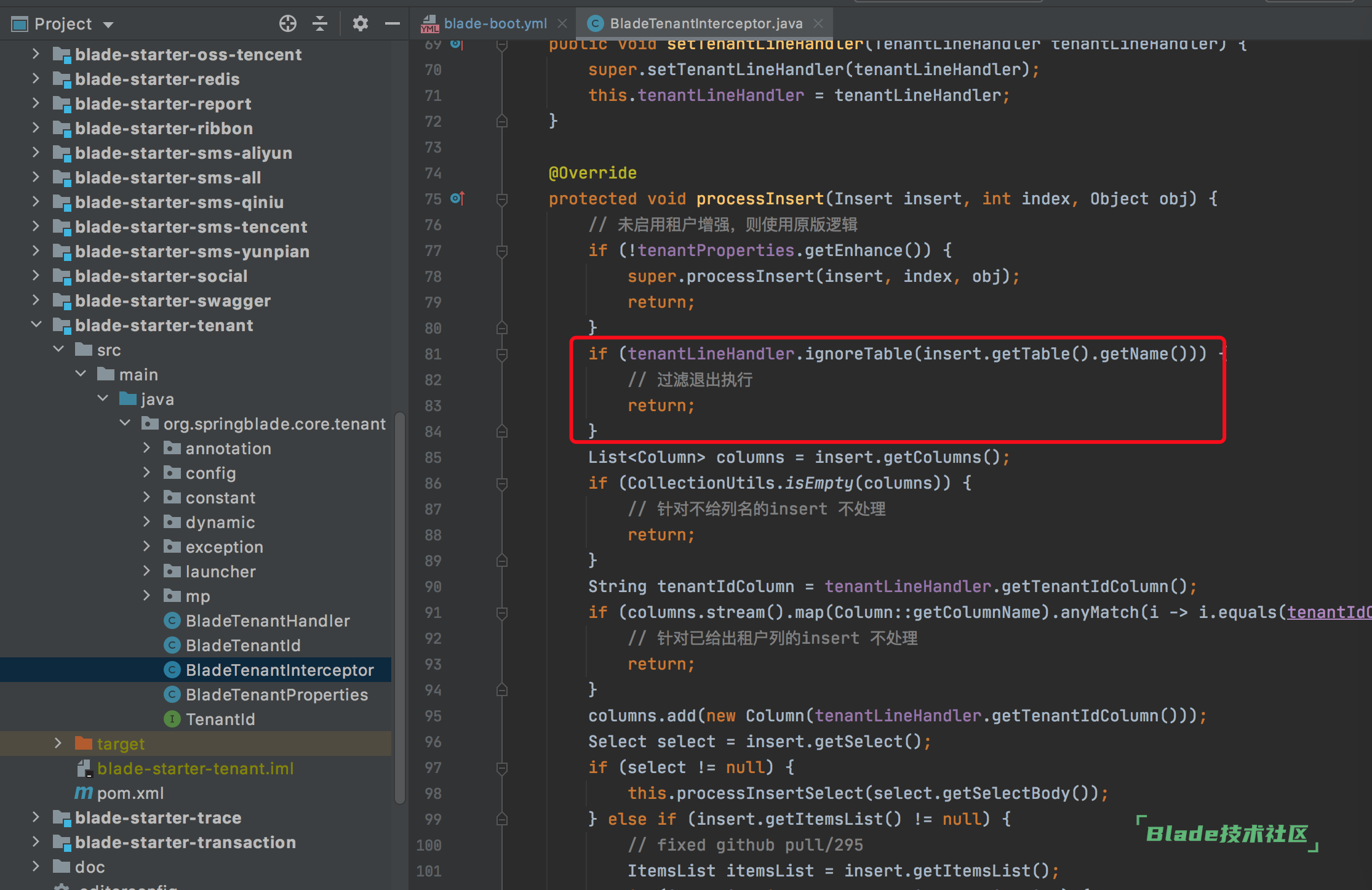Image resolution: width=1372 pixels, height=890 pixels.
Task: Collapse the src folder
Action: [58, 349]
